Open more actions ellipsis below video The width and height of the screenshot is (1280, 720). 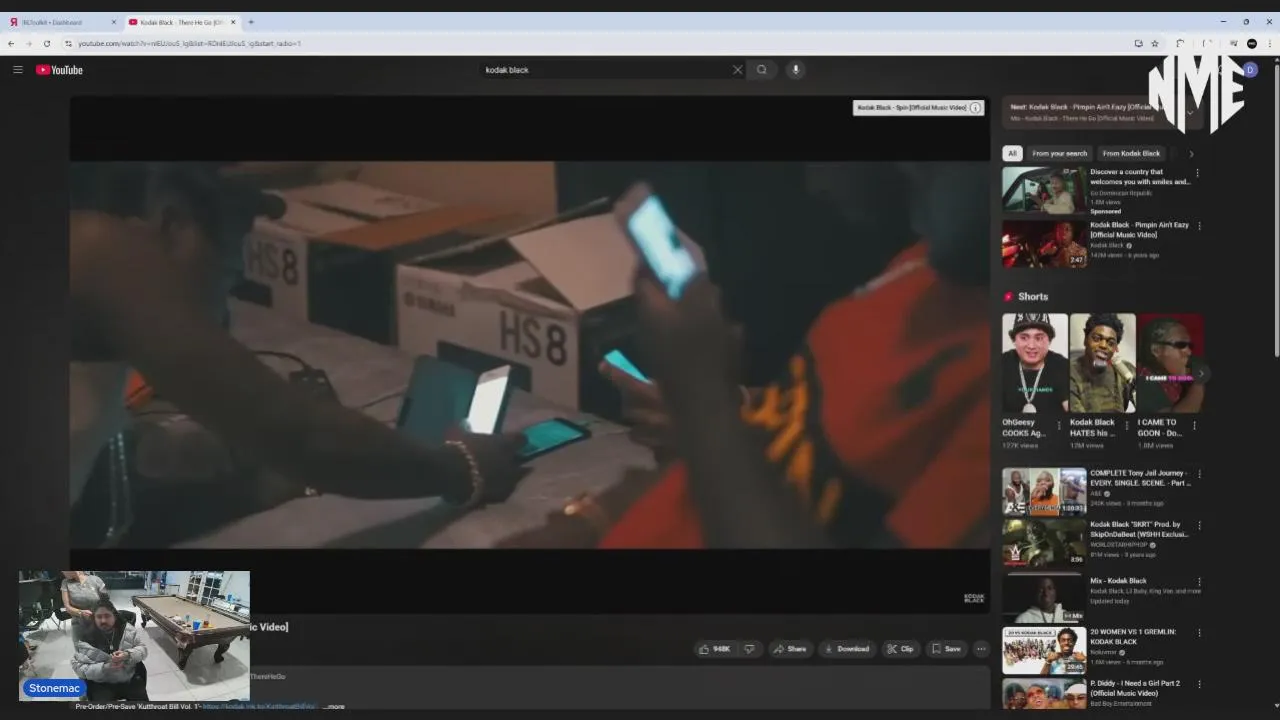pyautogui.click(x=981, y=649)
